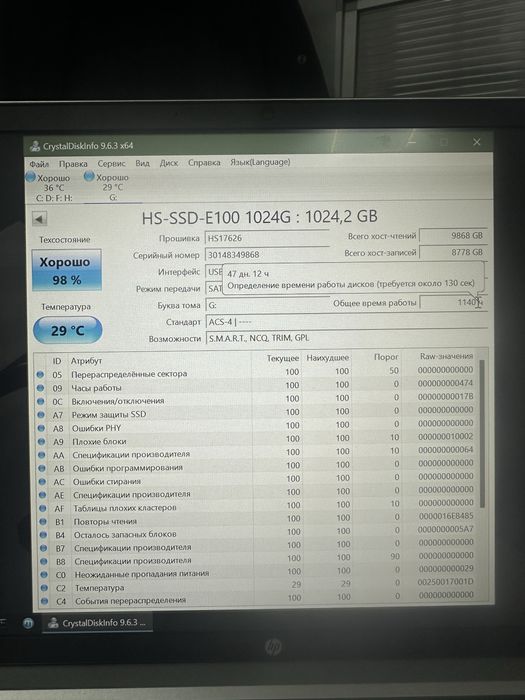Open the Правка menu
This screenshot has width=525, height=700.
(73, 164)
